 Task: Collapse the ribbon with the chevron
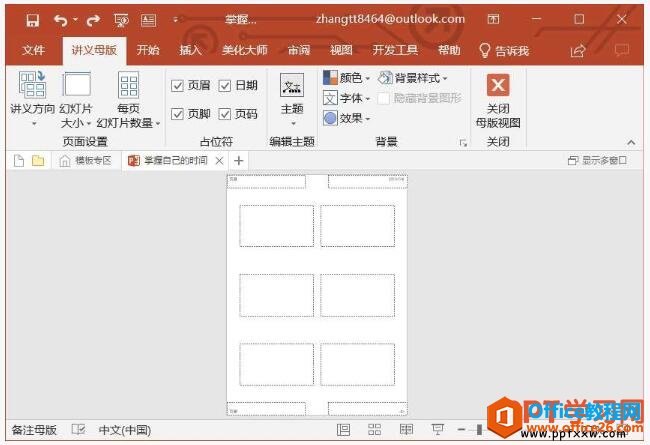click(x=631, y=142)
